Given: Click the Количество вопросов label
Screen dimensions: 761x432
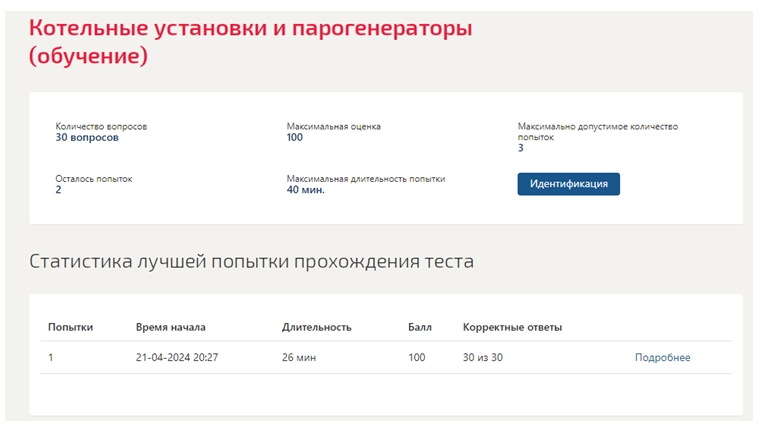Looking at the screenshot, I should (101, 126).
